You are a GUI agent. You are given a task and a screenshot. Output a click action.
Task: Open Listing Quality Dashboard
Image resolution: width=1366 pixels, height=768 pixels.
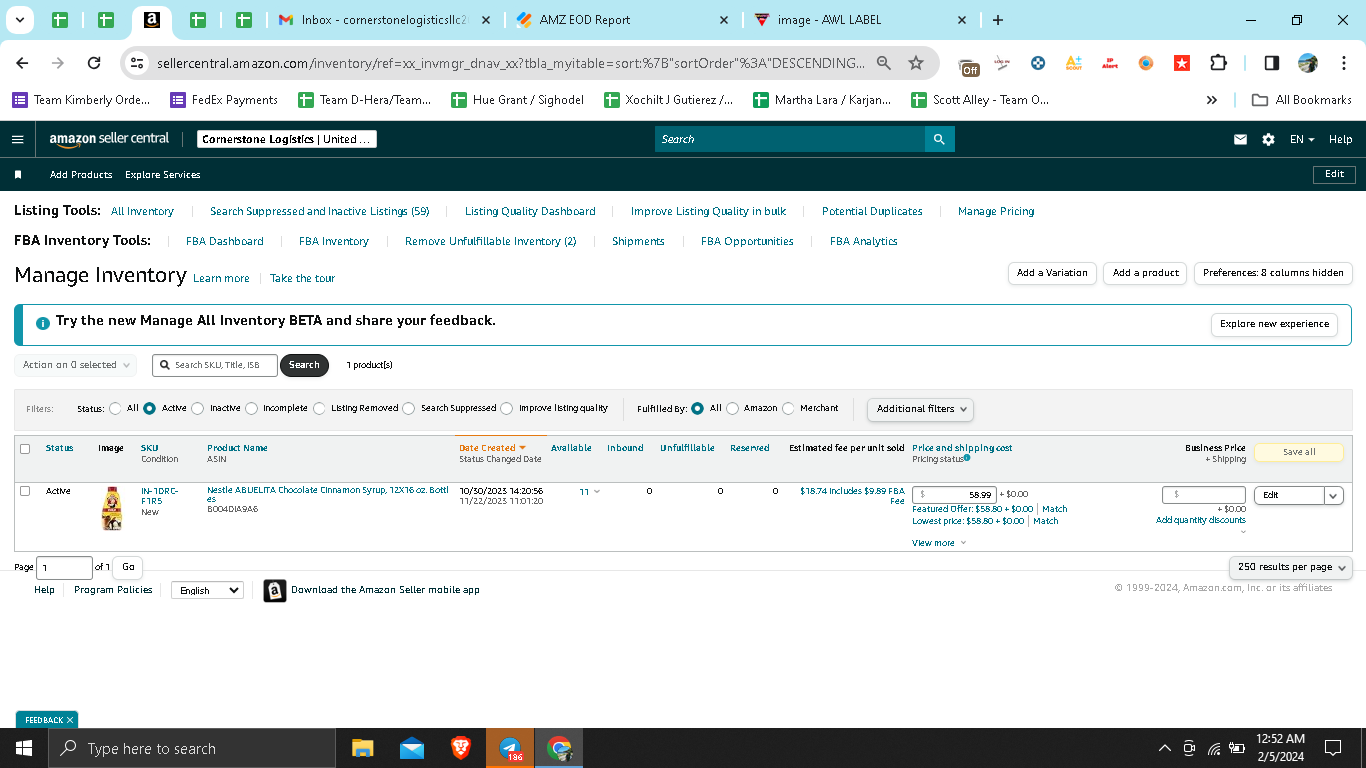pos(530,211)
